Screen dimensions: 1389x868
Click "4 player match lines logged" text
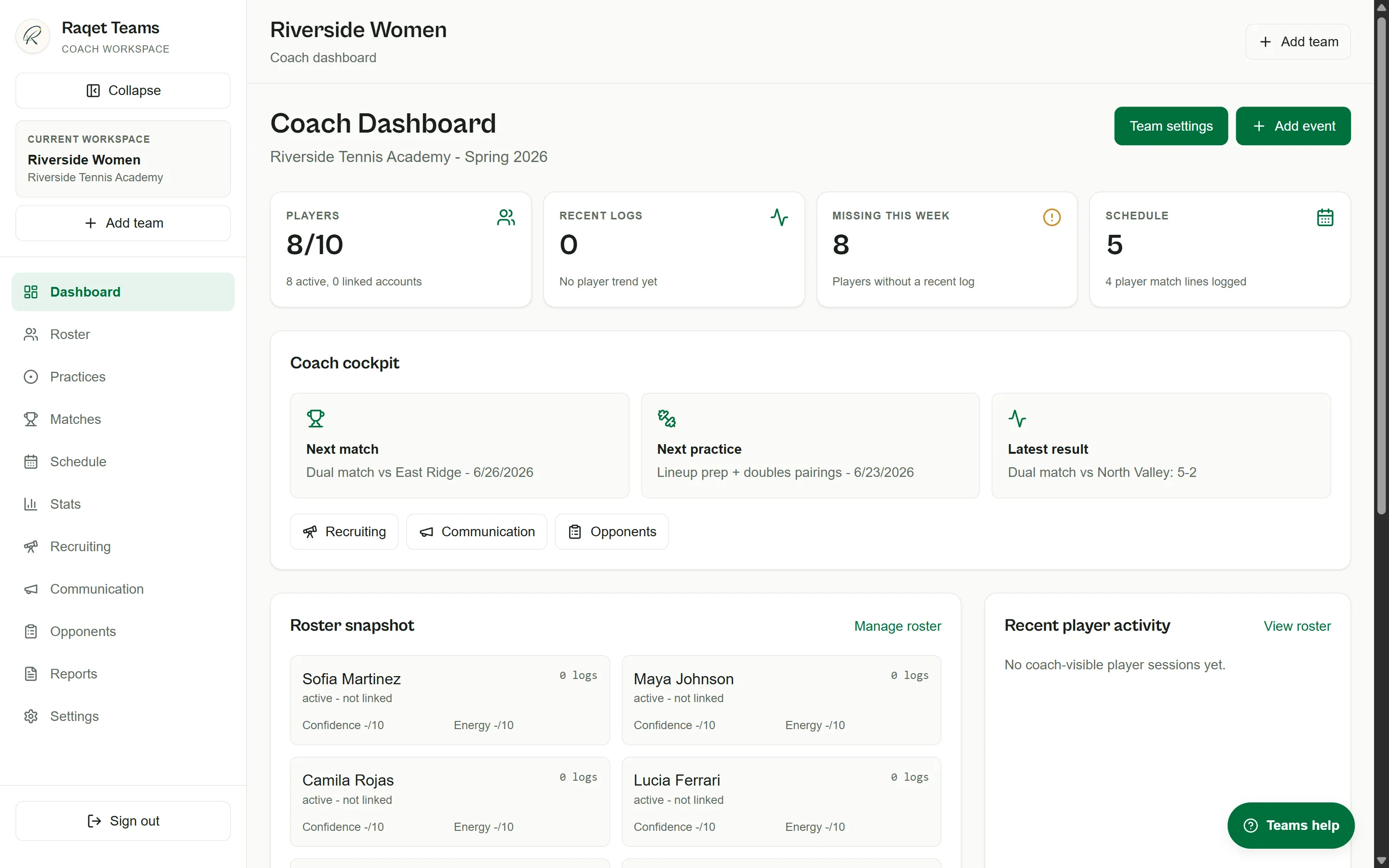point(1175,282)
